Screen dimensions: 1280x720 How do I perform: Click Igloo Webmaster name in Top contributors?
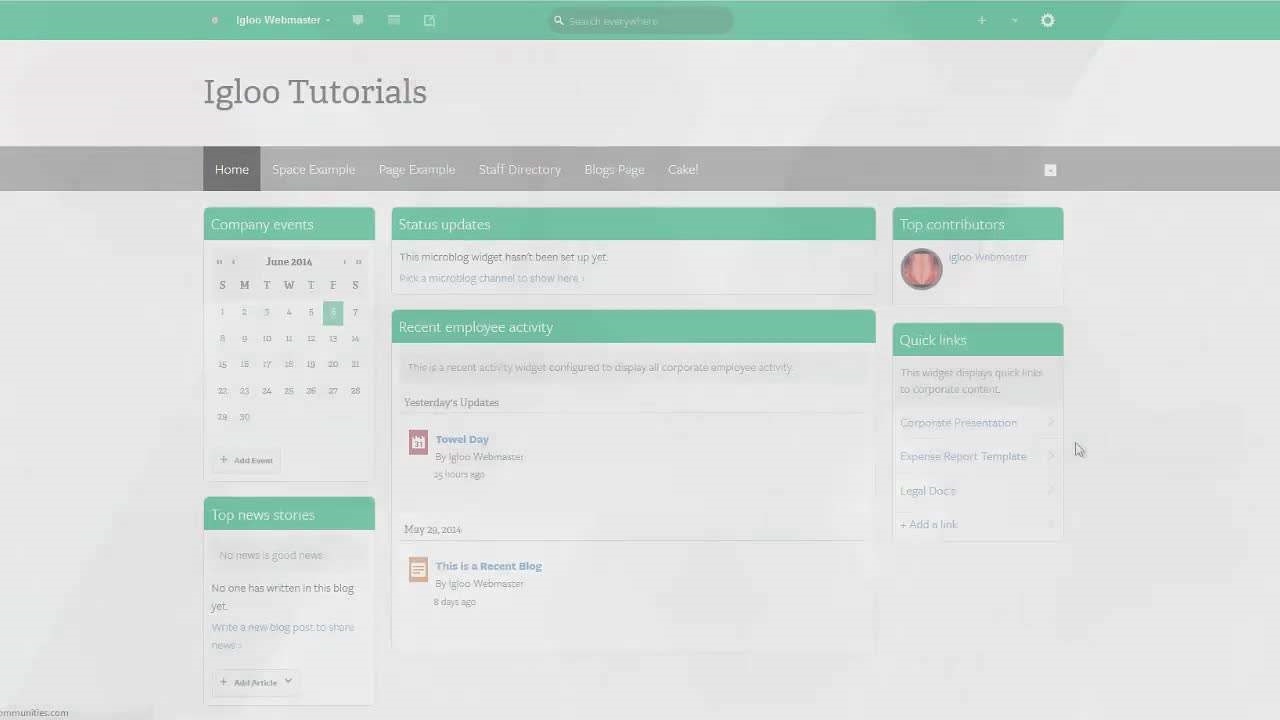point(988,257)
